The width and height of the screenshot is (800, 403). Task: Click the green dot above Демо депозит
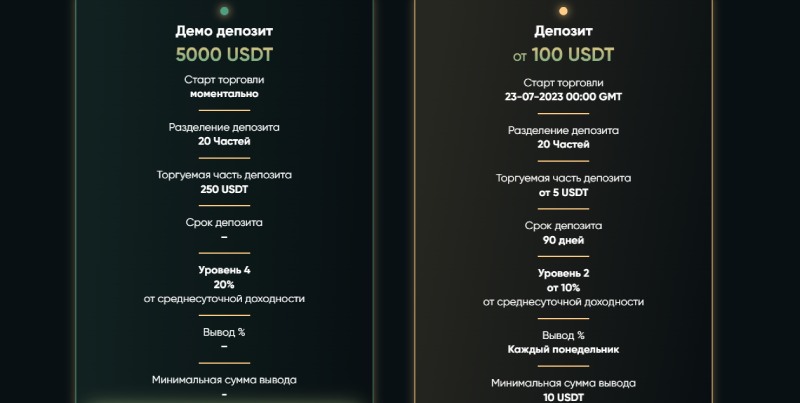pyautogui.click(x=224, y=12)
